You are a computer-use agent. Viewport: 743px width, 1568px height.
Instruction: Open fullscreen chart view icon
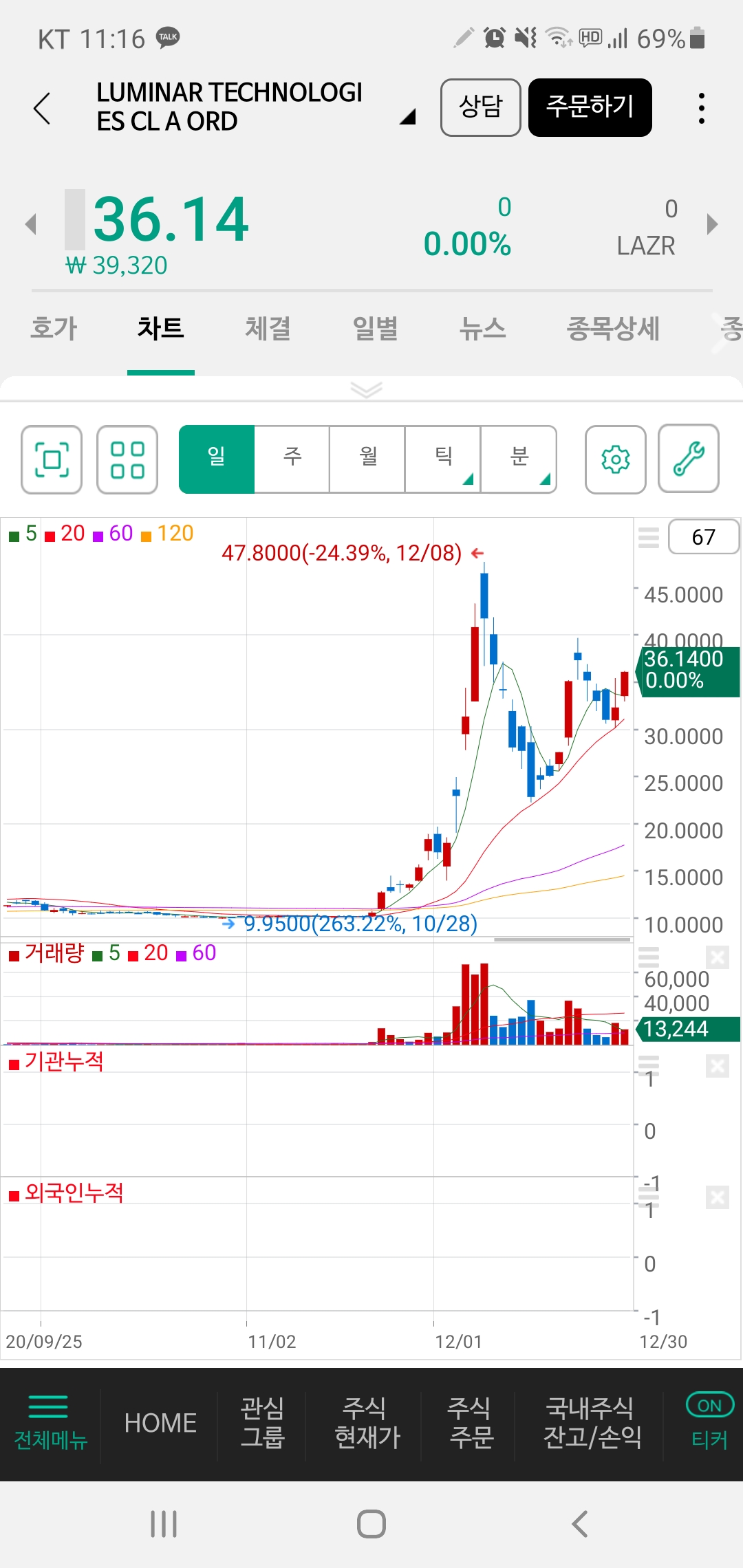pos(52,459)
